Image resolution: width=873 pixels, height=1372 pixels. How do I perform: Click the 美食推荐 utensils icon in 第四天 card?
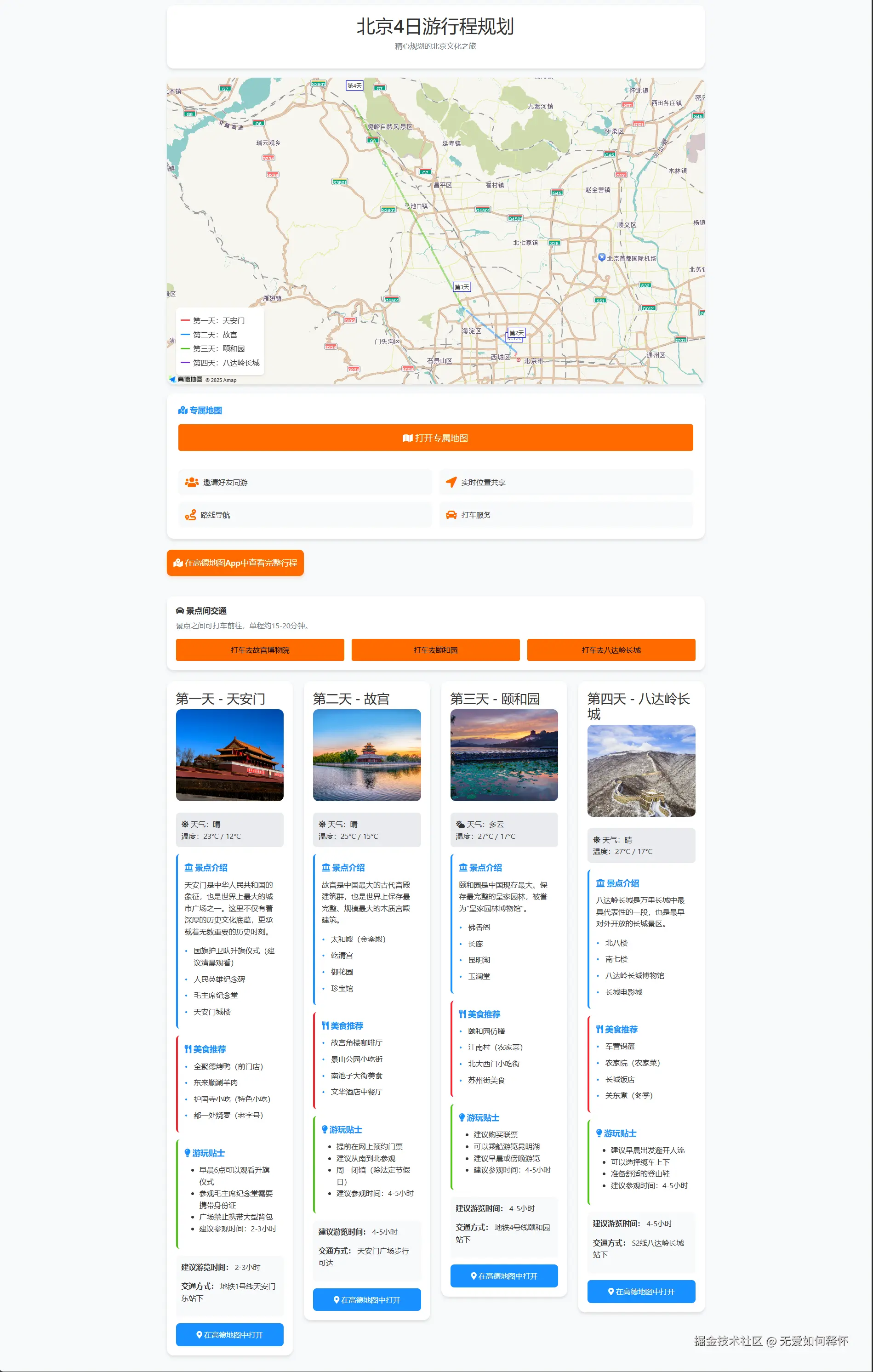pyautogui.click(x=600, y=1030)
